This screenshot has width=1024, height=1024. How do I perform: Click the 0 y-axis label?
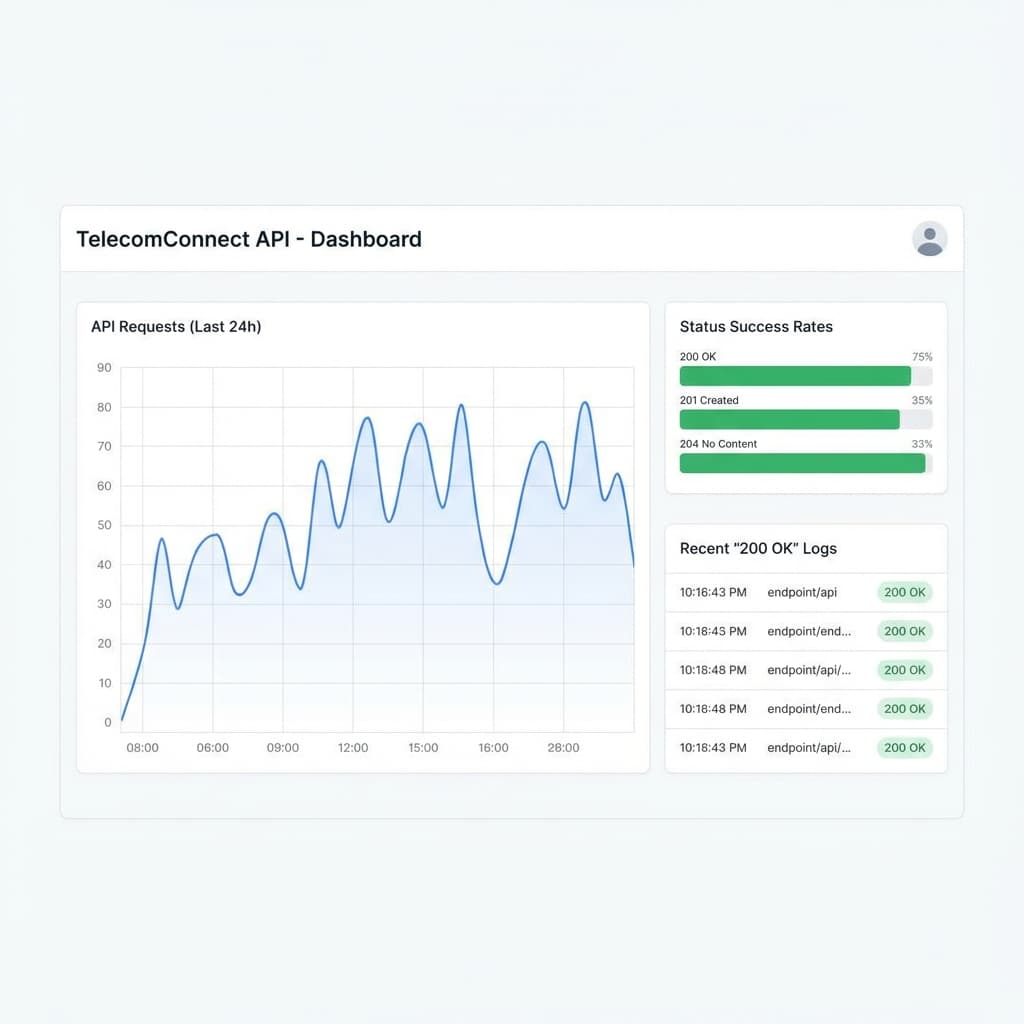pyautogui.click(x=108, y=722)
